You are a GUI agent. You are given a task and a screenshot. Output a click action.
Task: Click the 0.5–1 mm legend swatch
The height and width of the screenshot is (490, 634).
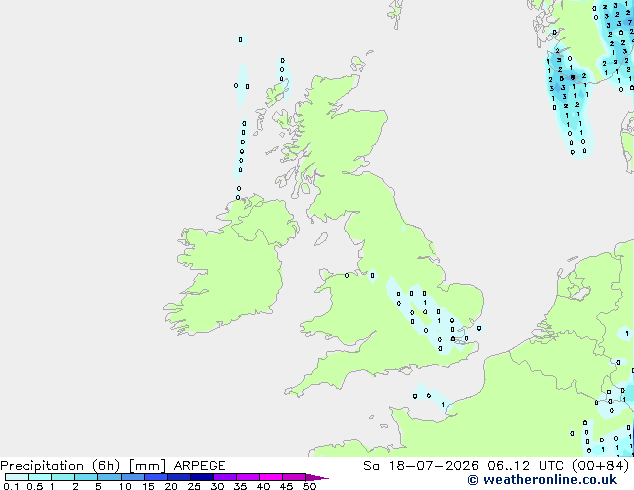point(40,477)
